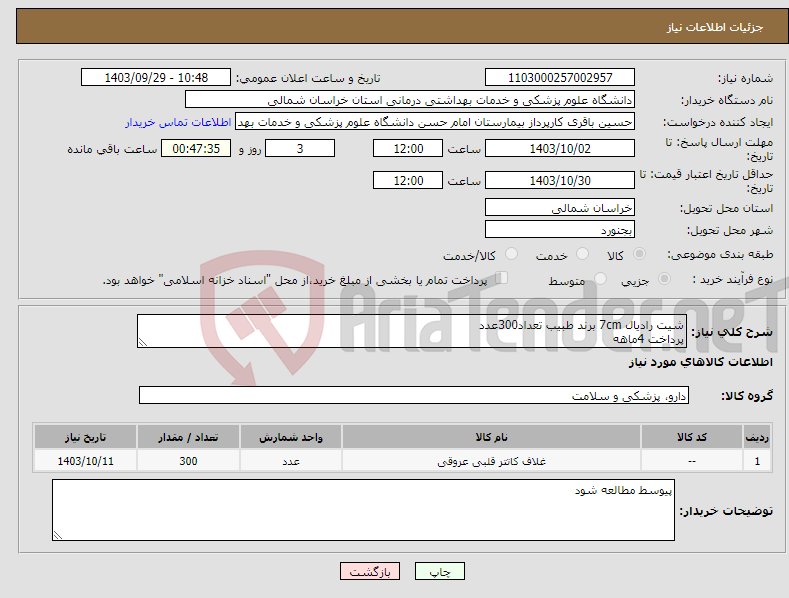789x598 pixels.
Task: Click the unit cell عدد
Action: pos(291,461)
